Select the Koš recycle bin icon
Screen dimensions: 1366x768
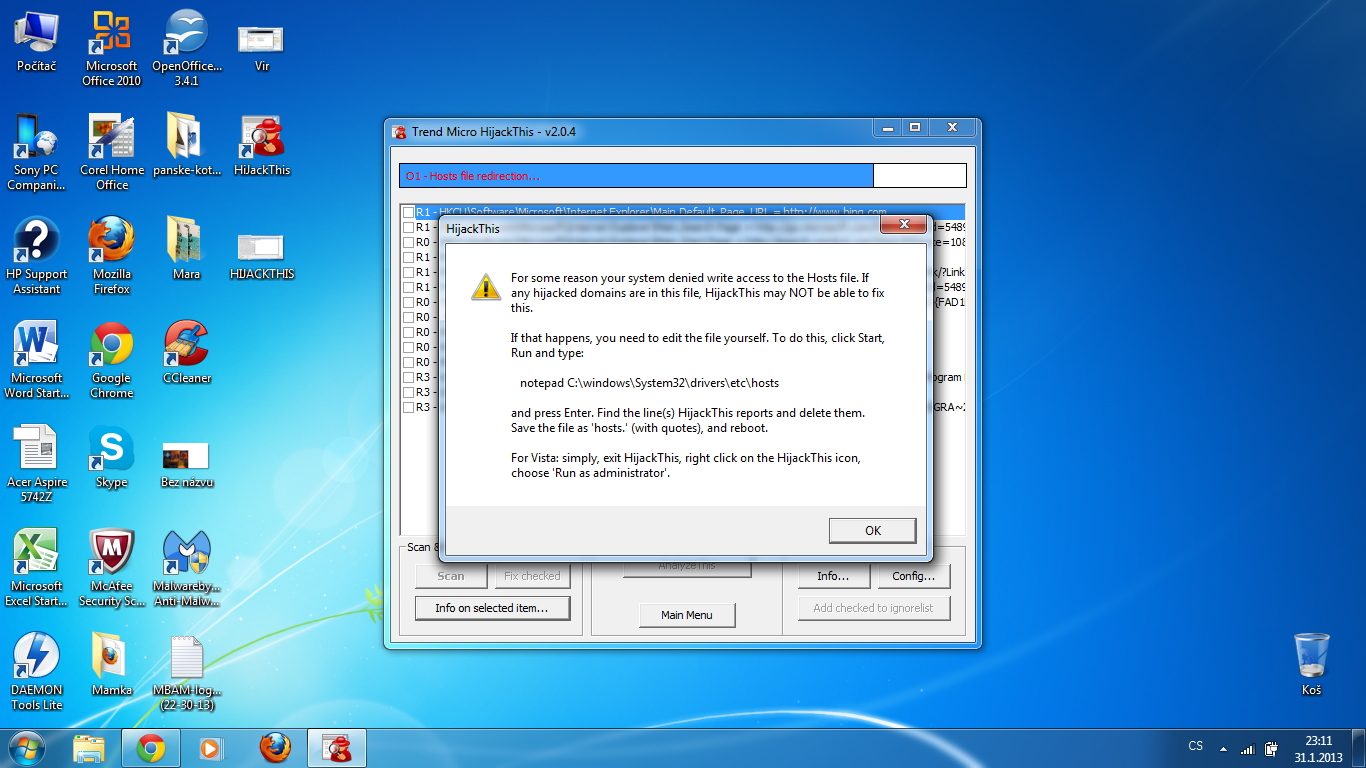pos(1311,664)
